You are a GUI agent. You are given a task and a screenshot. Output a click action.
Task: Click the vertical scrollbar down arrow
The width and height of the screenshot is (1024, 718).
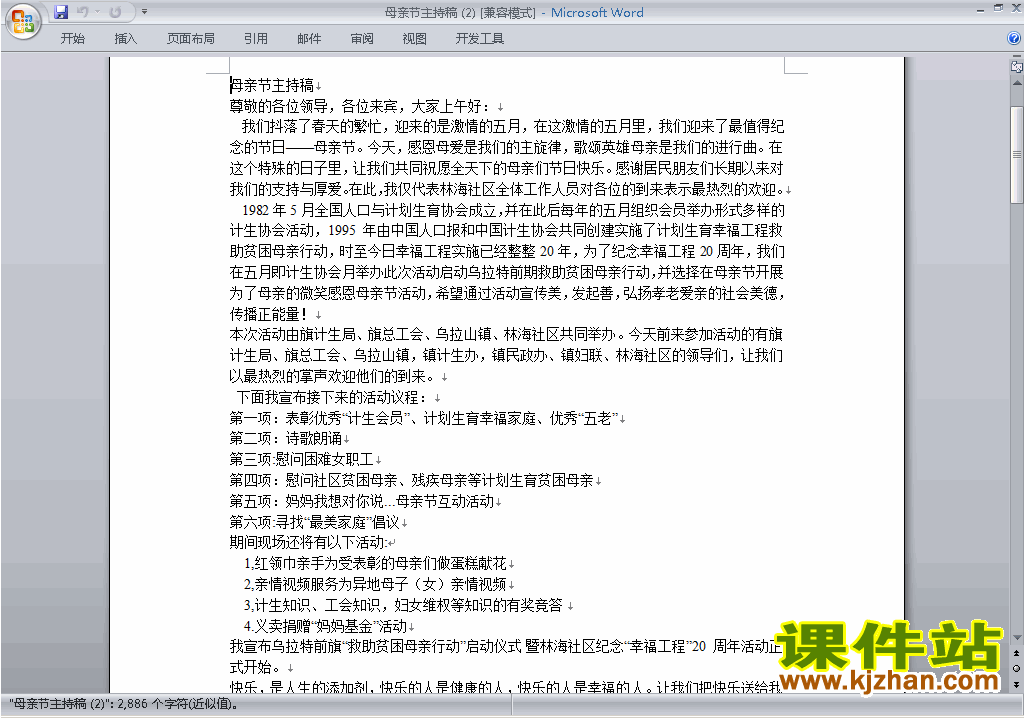(x=1017, y=638)
